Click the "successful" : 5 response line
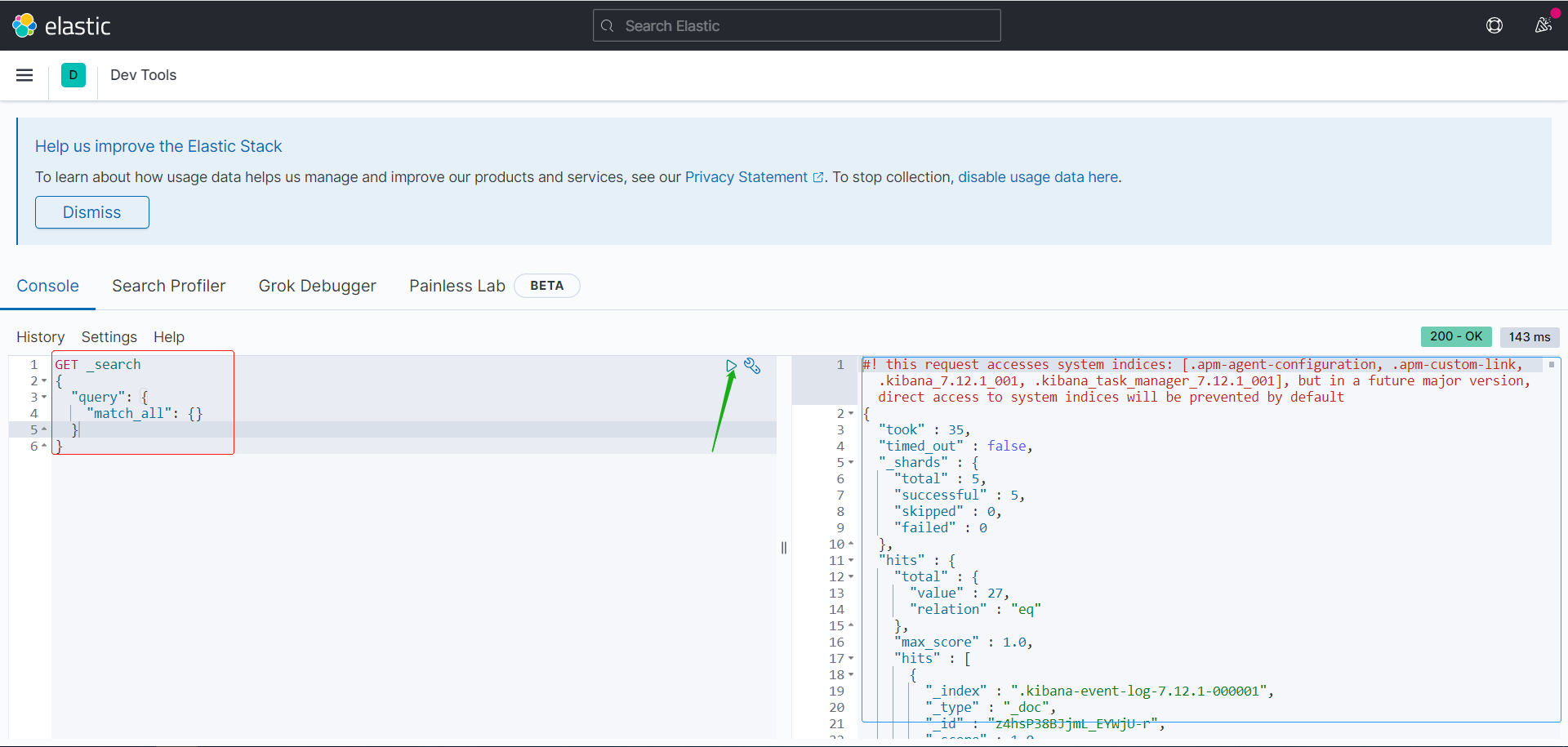The image size is (1568, 747). click(960, 496)
